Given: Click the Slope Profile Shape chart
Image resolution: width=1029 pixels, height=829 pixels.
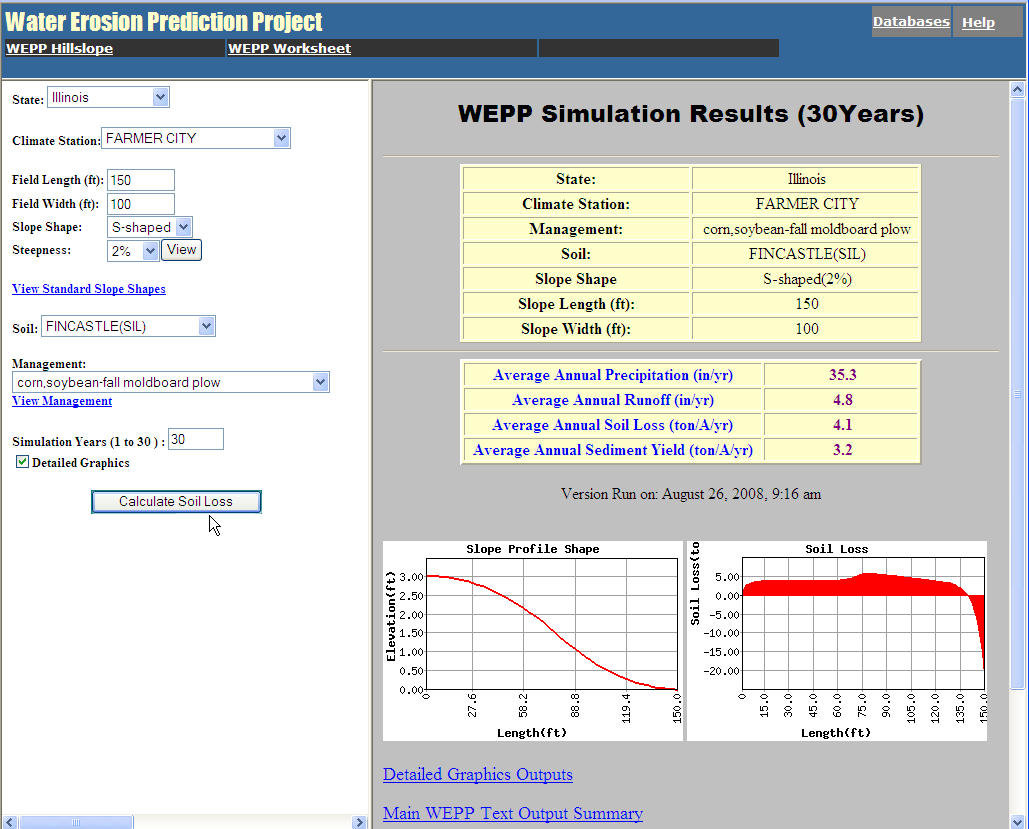Looking at the screenshot, I should pyautogui.click(x=532, y=640).
